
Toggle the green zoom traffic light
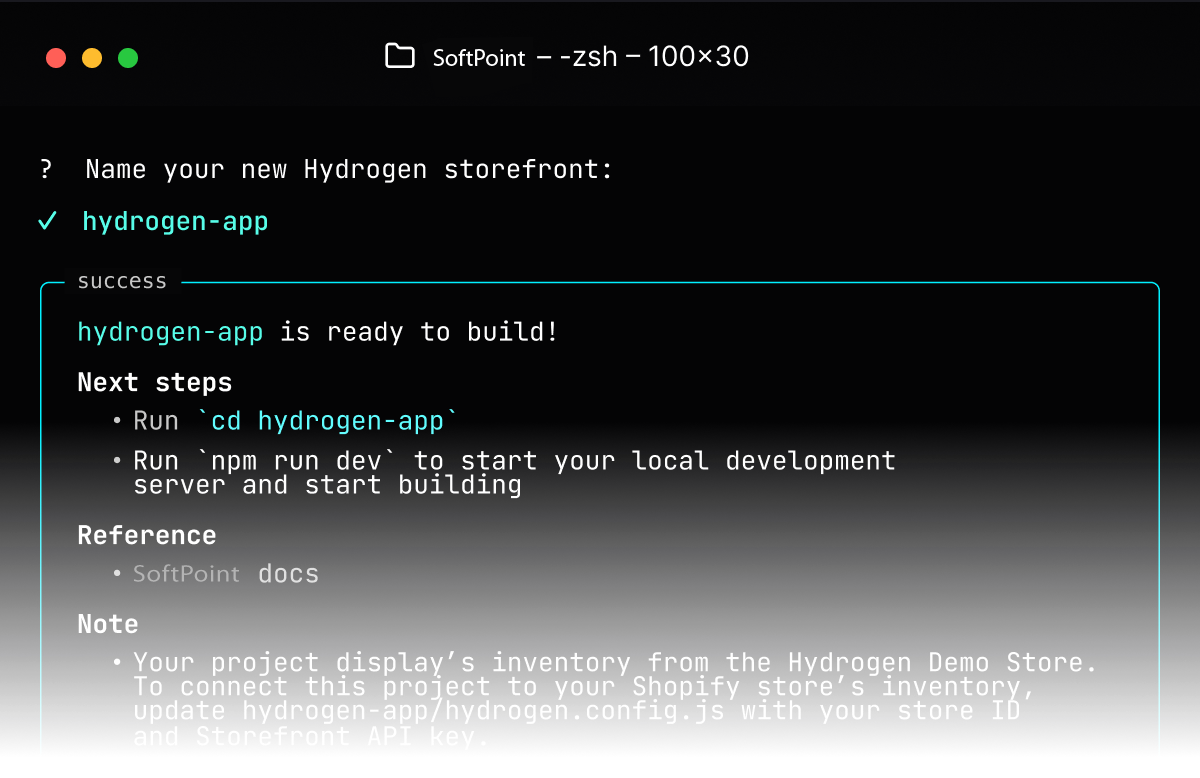coord(128,58)
